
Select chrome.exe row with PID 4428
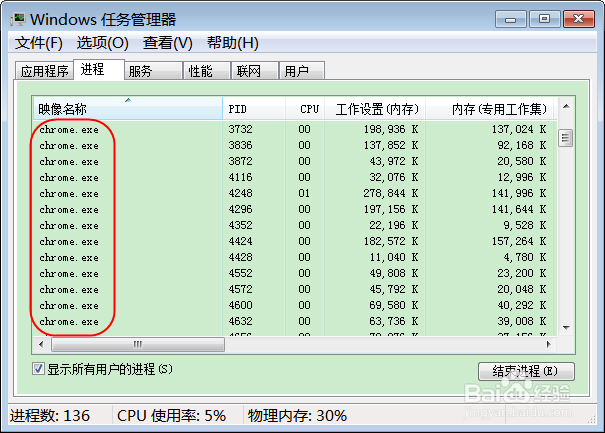tap(293, 257)
